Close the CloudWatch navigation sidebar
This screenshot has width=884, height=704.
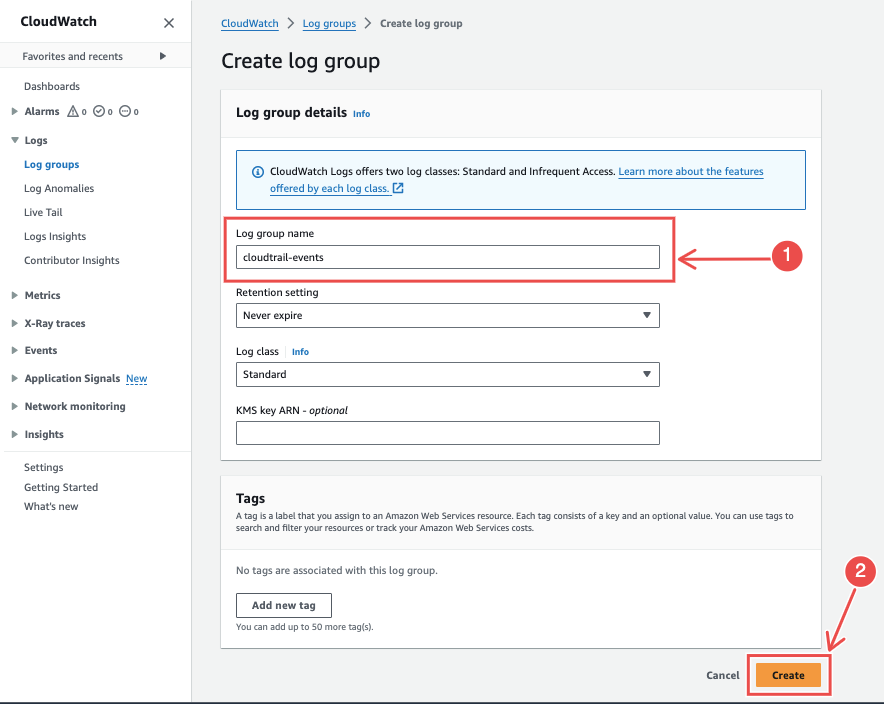coord(169,21)
